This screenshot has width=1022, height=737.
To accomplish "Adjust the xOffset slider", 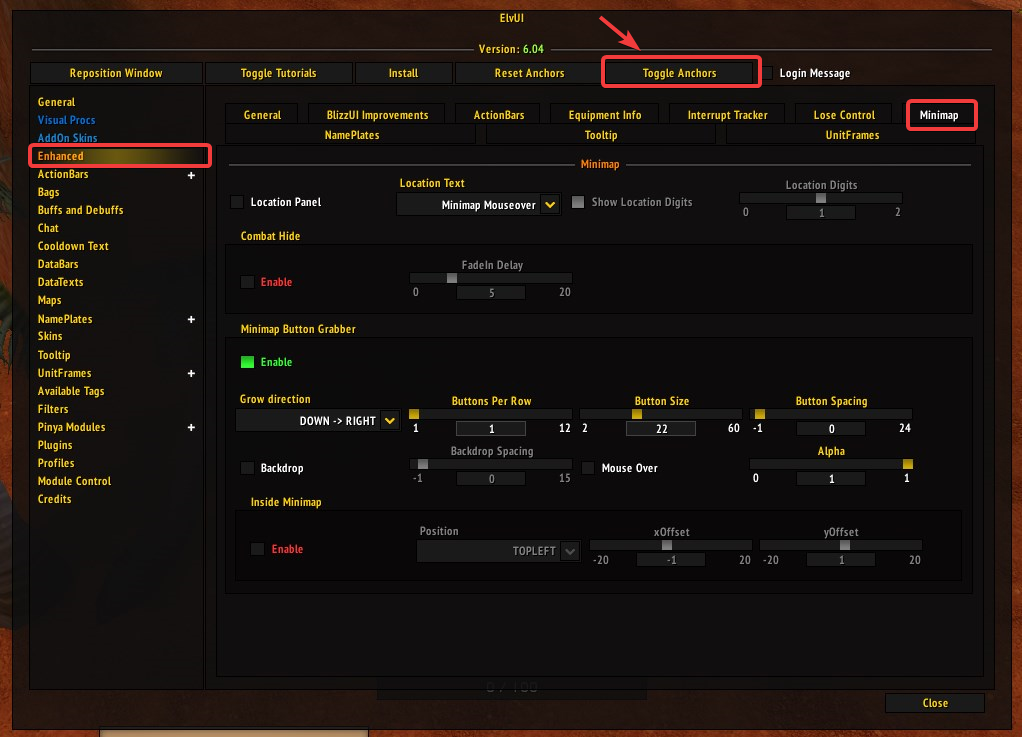I will pos(671,545).
